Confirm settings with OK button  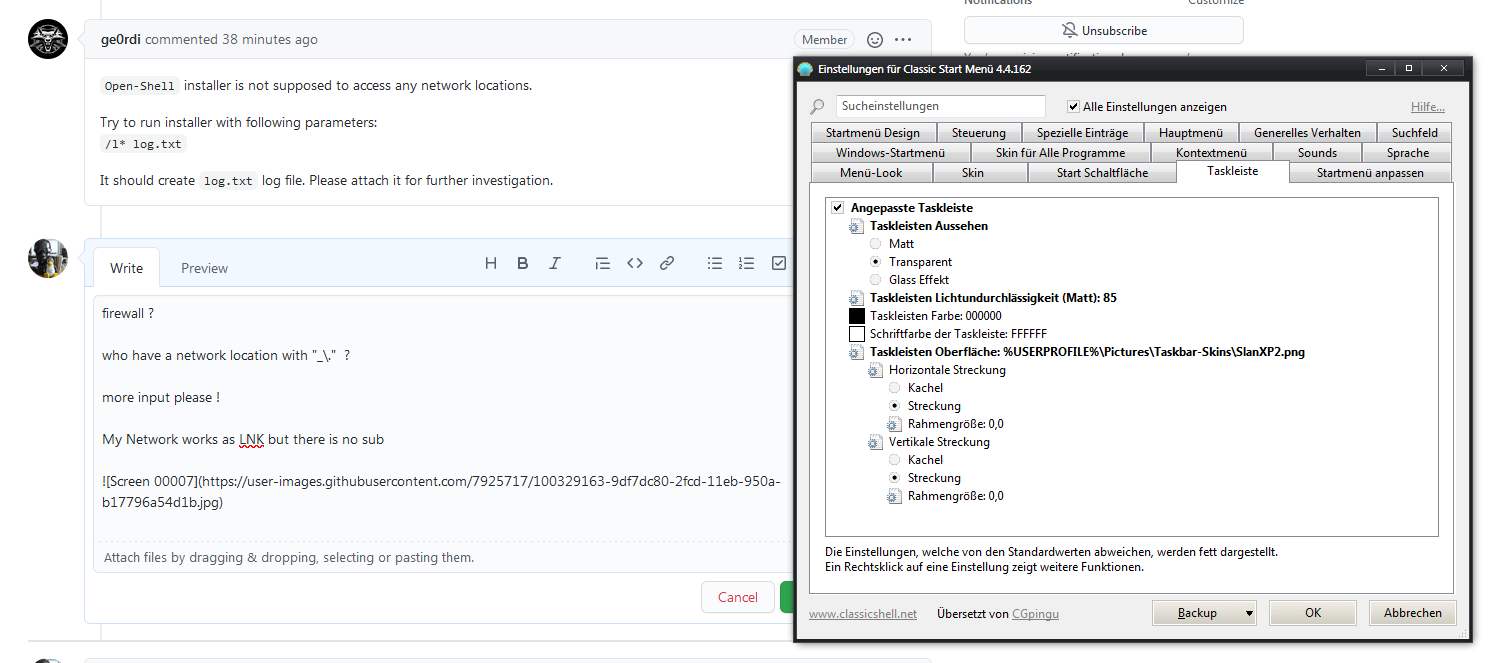coord(1312,613)
